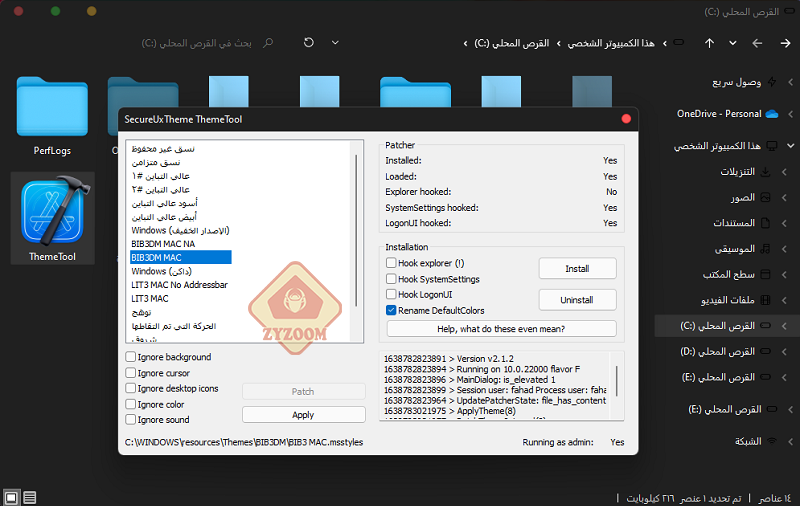The width and height of the screenshot is (800, 506).
Task: Click the search magnifier icon
Action: click(x=268, y=43)
